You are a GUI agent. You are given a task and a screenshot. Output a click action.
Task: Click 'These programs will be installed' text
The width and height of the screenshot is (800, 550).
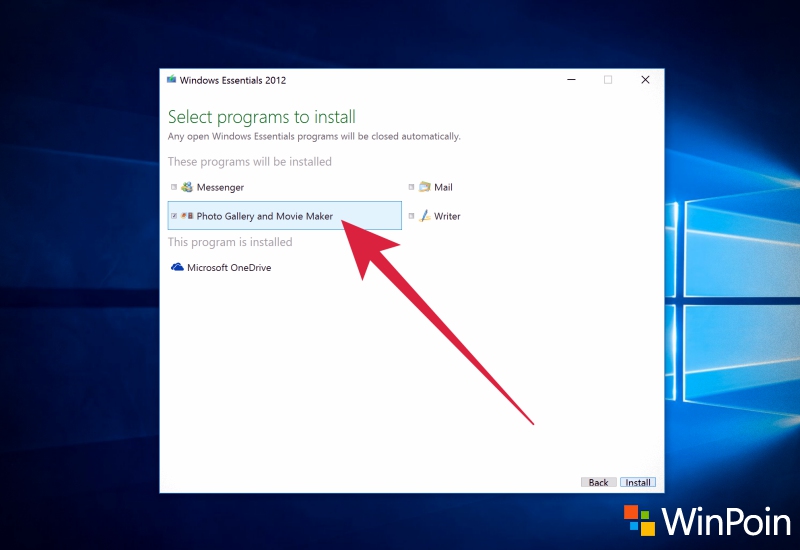[249, 162]
